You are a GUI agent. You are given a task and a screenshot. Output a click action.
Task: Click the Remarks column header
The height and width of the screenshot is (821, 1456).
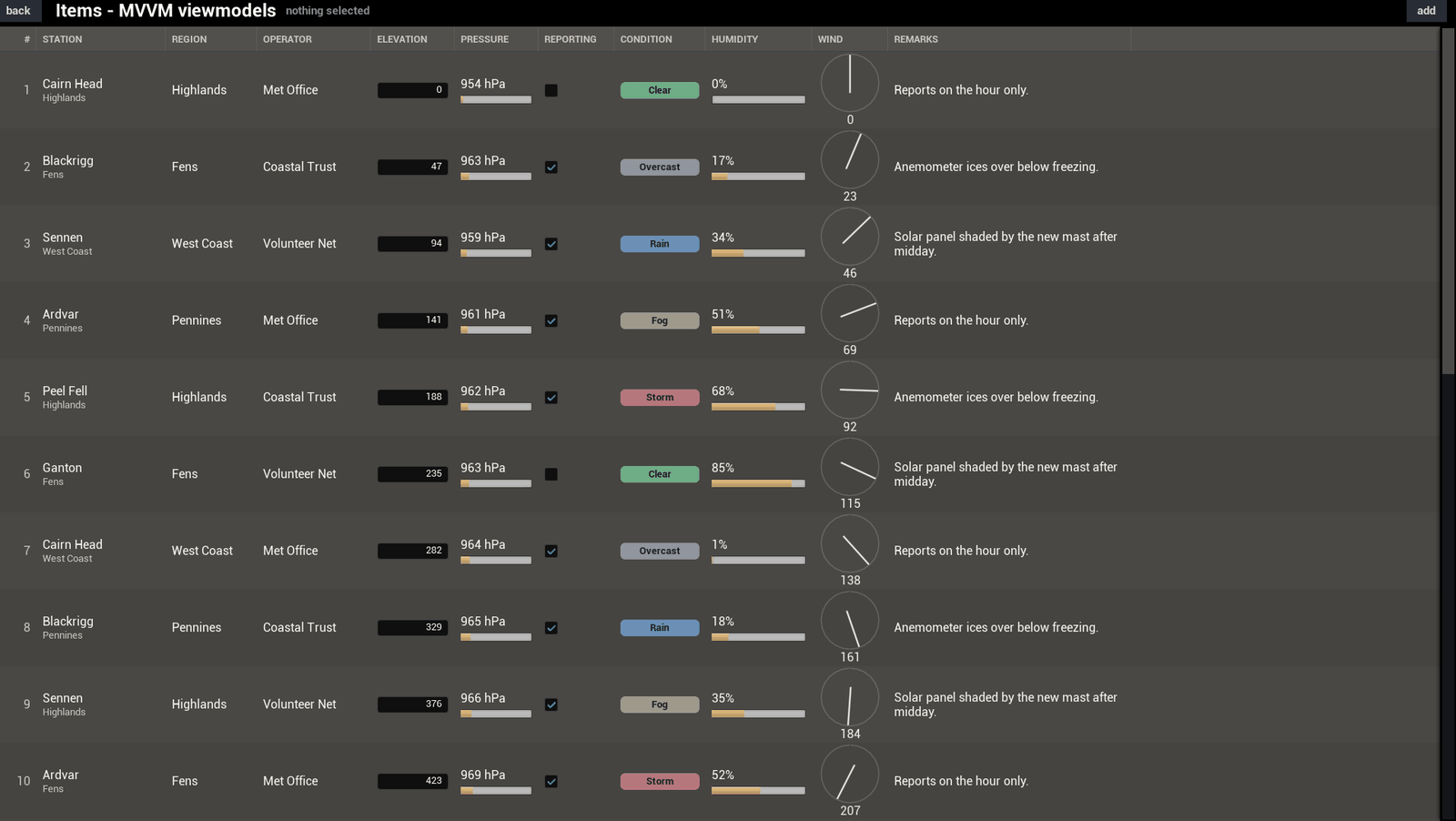1008,39
